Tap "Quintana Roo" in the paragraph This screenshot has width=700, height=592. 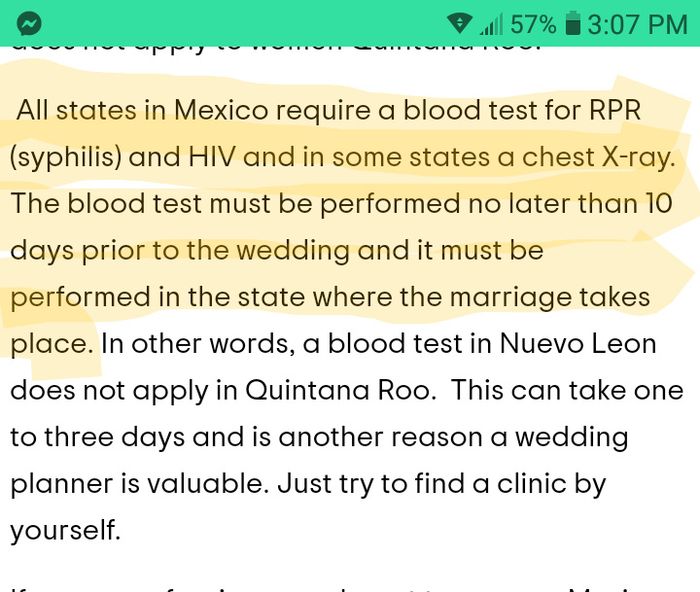(338, 391)
